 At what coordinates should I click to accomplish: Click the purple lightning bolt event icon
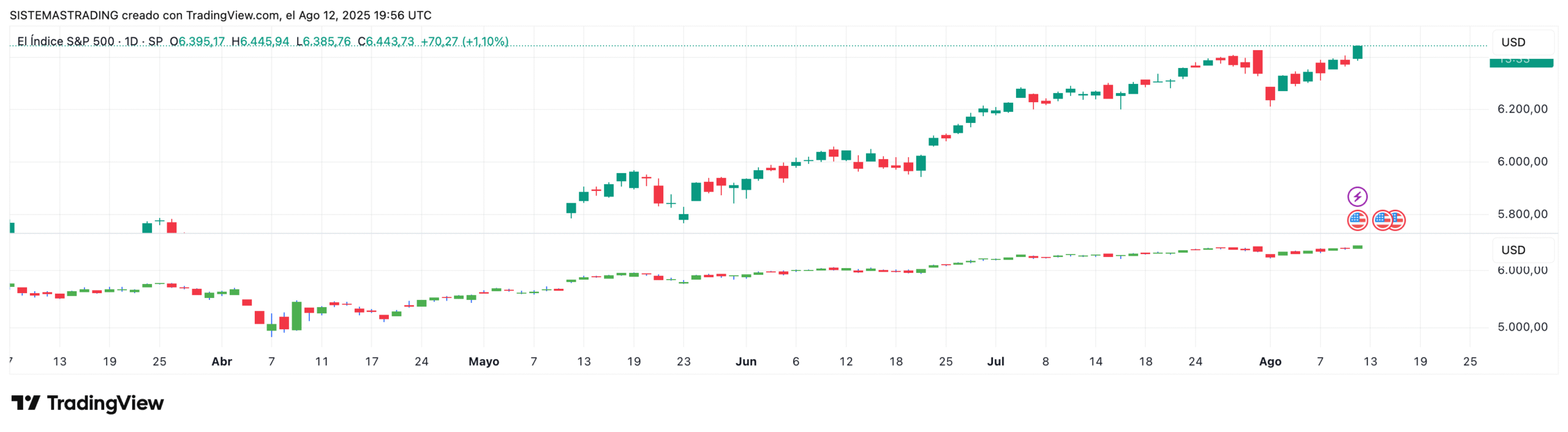coord(1357,196)
